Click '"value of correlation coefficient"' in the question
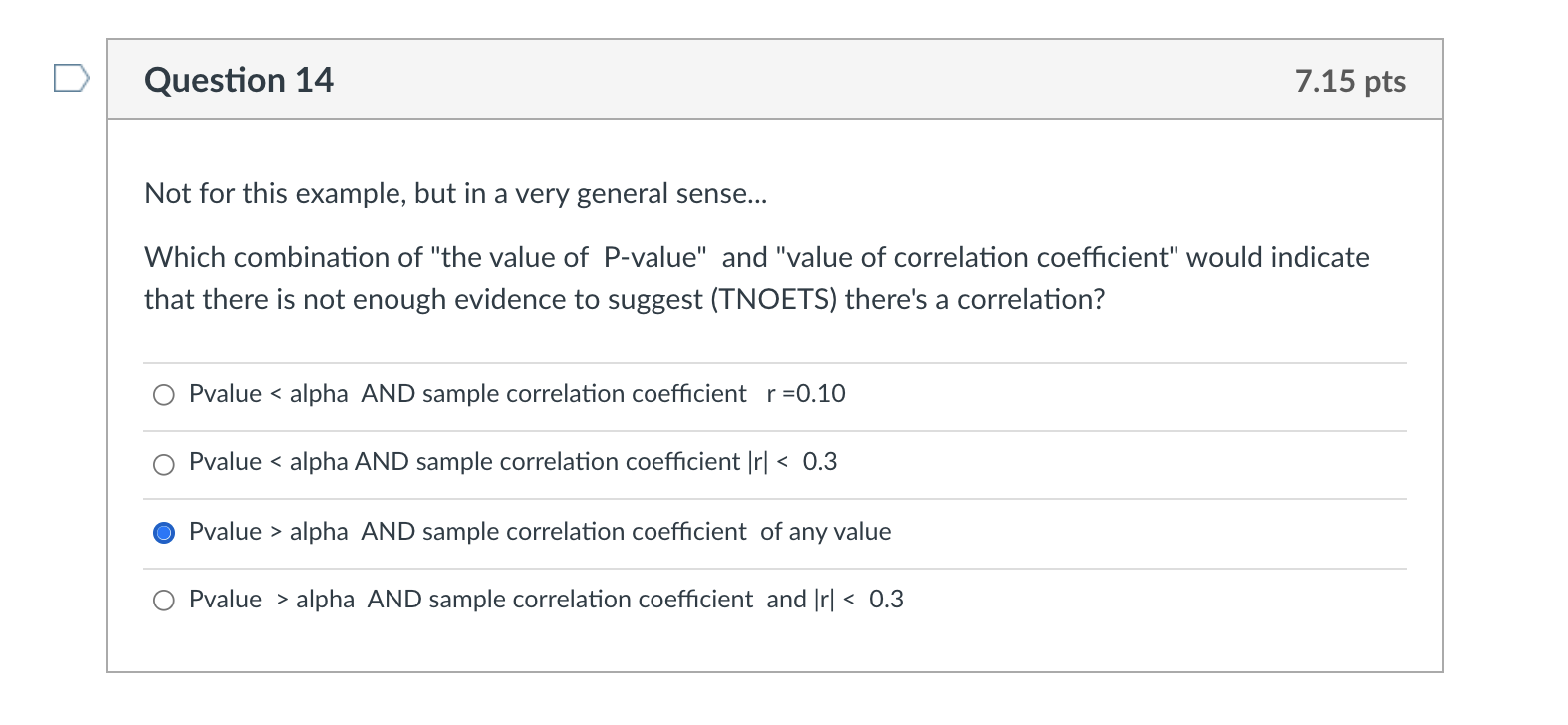1568x725 pixels. click(976, 258)
